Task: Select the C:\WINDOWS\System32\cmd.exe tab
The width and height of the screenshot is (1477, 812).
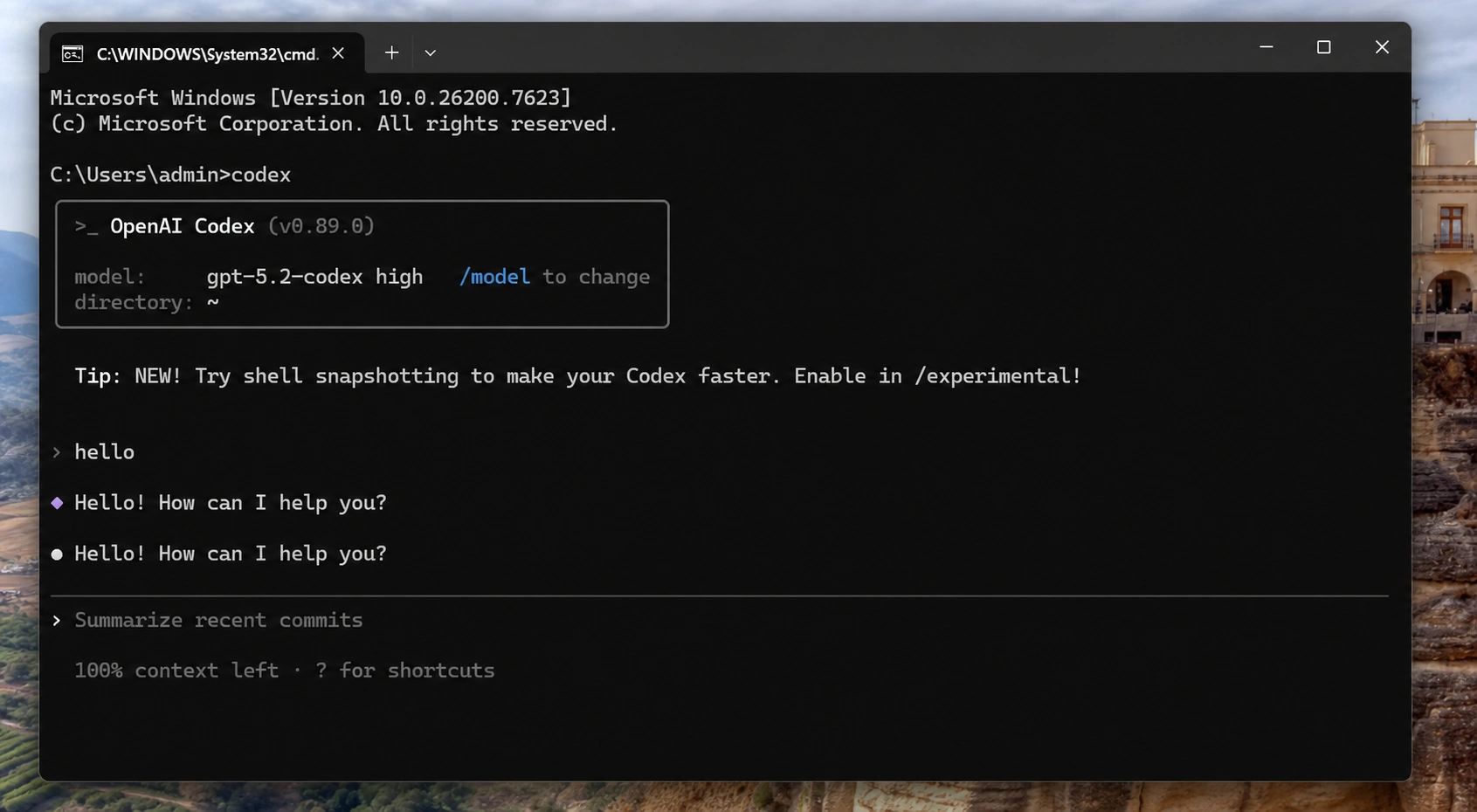Action: [x=206, y=53]
